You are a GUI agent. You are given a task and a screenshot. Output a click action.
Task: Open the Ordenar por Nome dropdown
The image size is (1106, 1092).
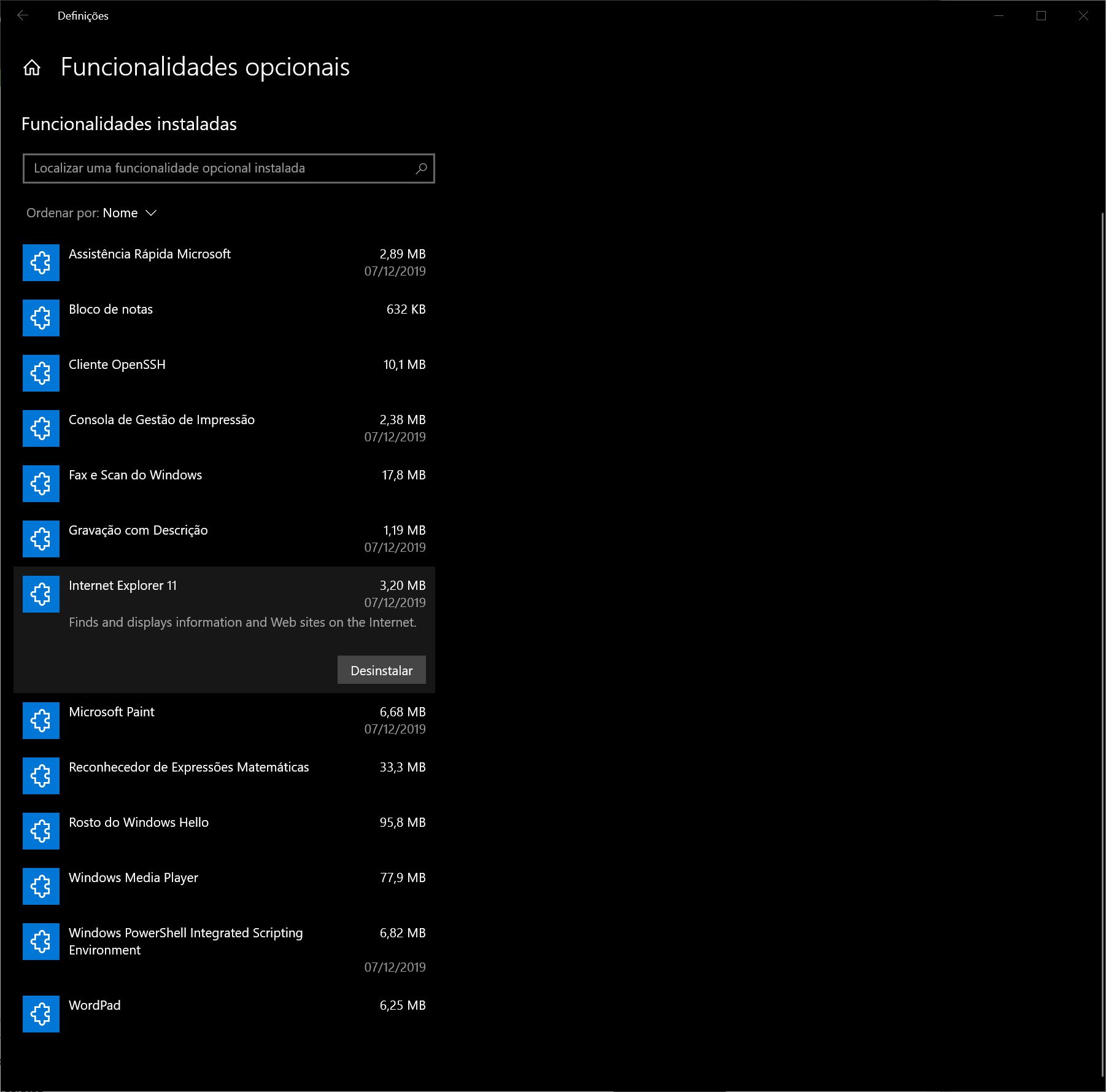point(129,213)
